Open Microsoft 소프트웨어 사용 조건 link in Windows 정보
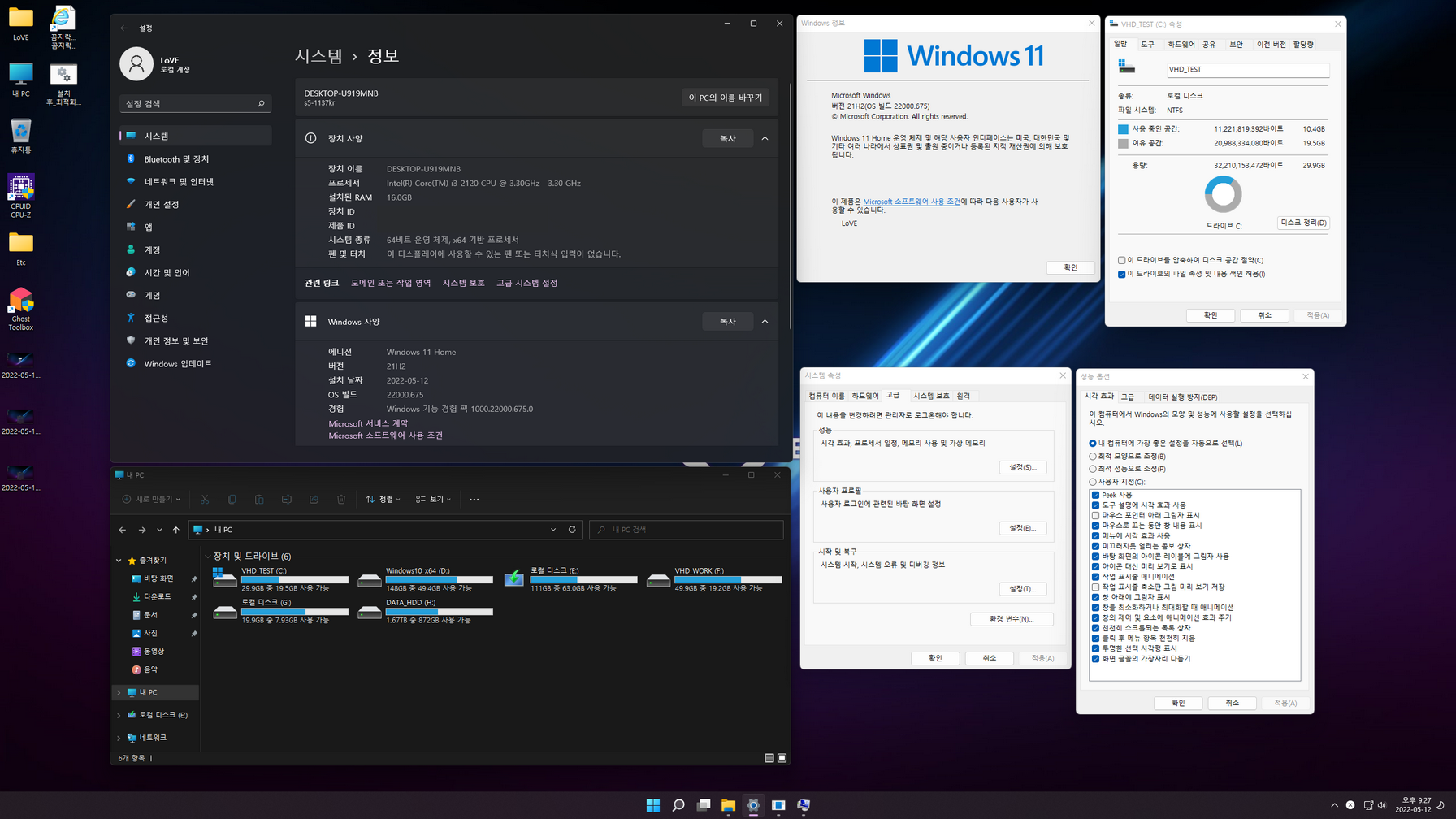 [912, 201]
